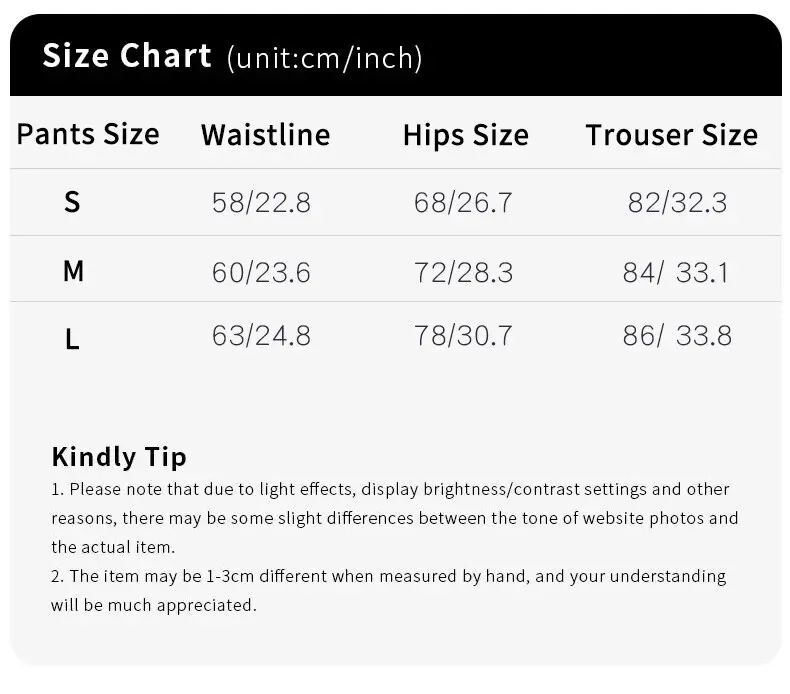790x694 pixels.
Task: Click trouser value 86/ 33.8
Action: tap(677, 336)
